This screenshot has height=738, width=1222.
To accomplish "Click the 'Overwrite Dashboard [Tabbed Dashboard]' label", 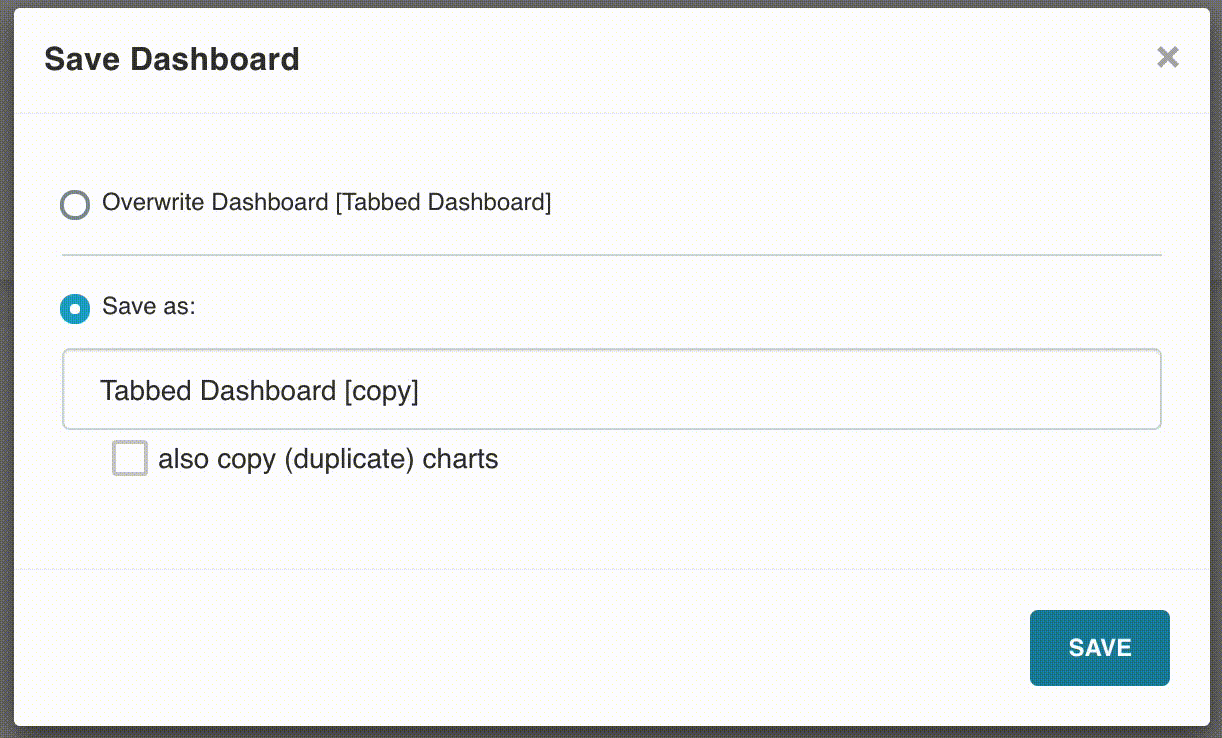I will 326,203.
